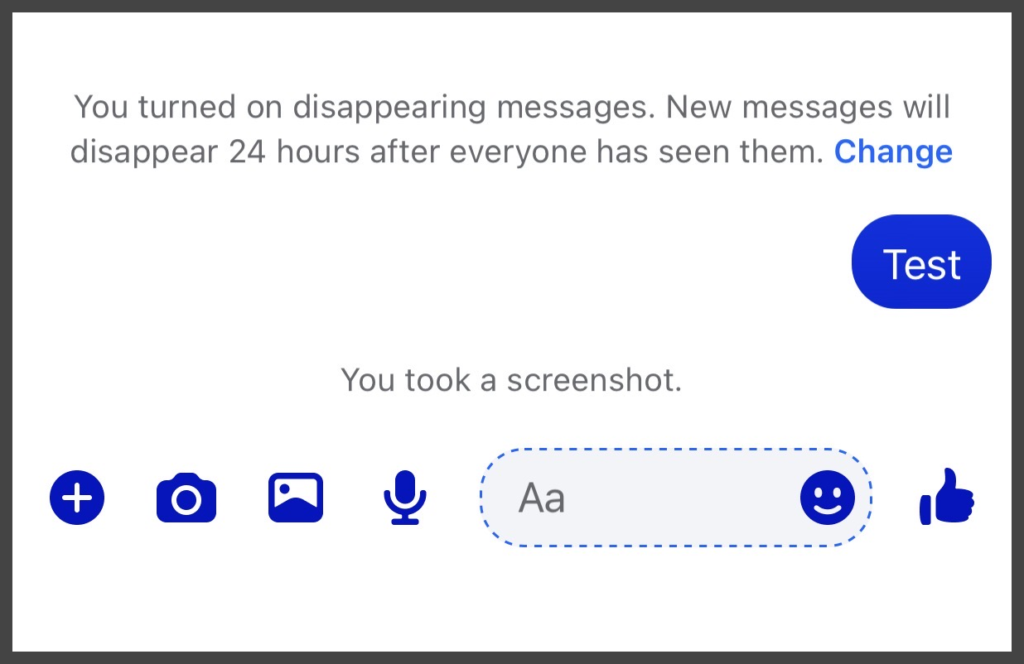Image resolution: width=1024 pixels, height=664 pixels.
Task: Launch the camera from the composer bar
Action: pyautogui.click(x=186, y=498)
